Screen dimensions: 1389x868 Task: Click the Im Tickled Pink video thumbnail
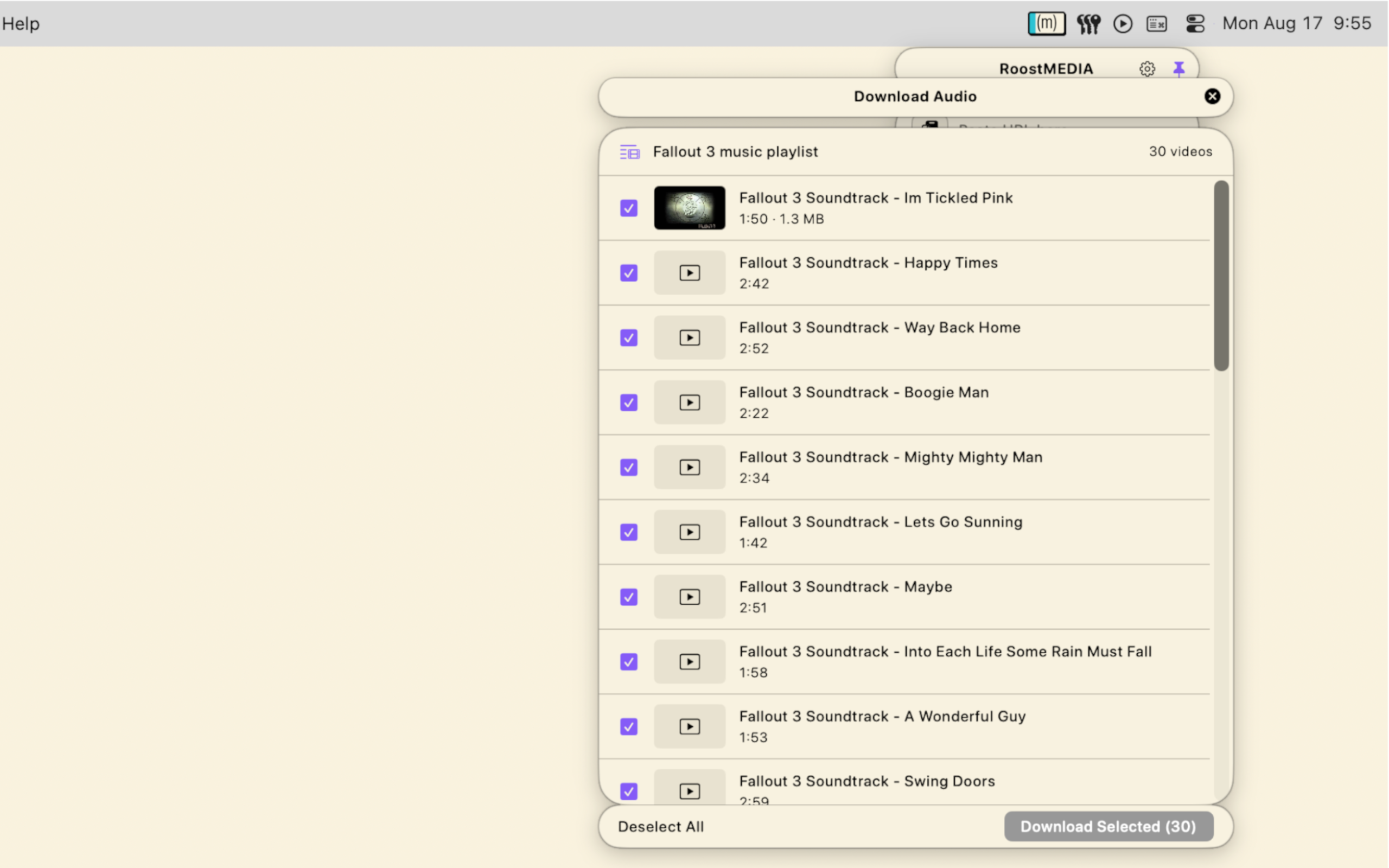(689, 208)
